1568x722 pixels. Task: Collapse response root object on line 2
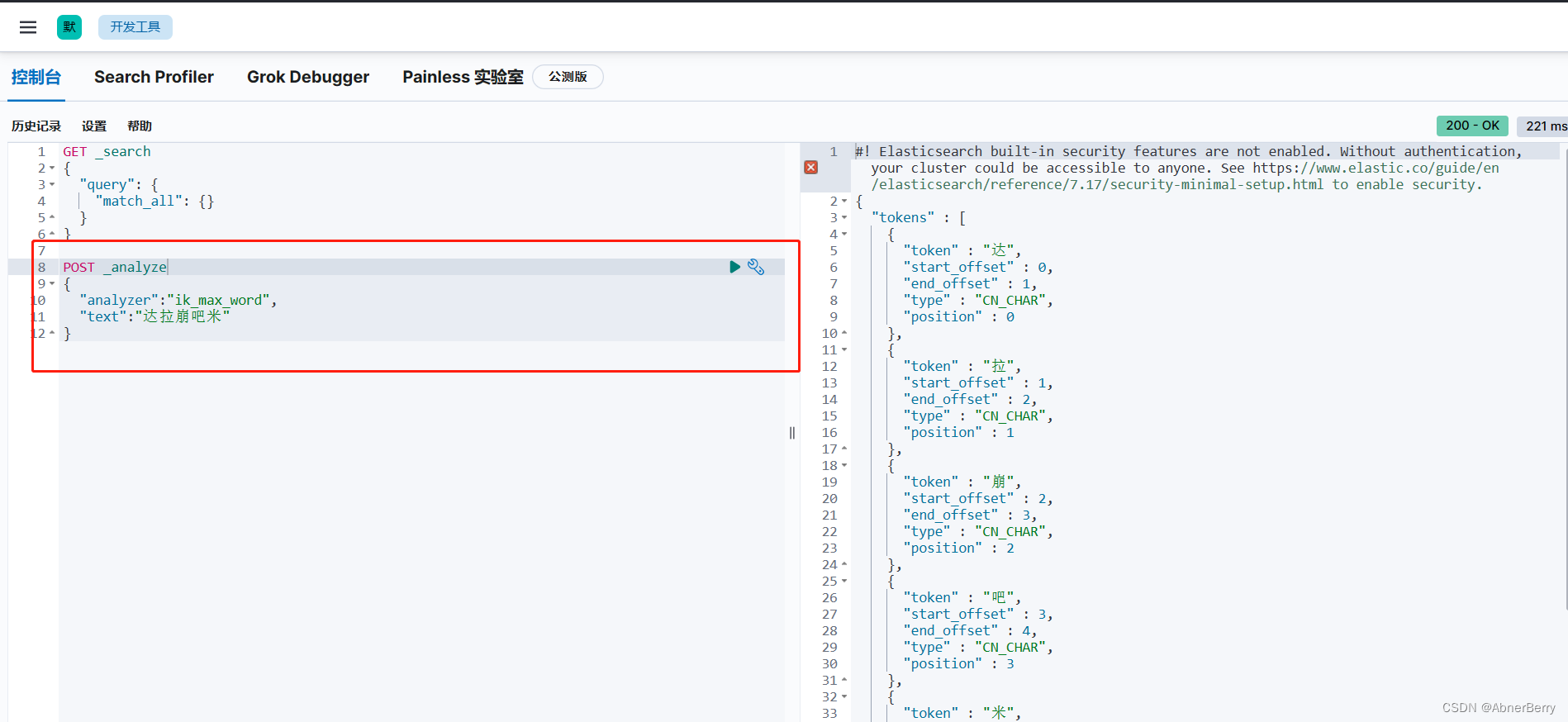point(844,201)
